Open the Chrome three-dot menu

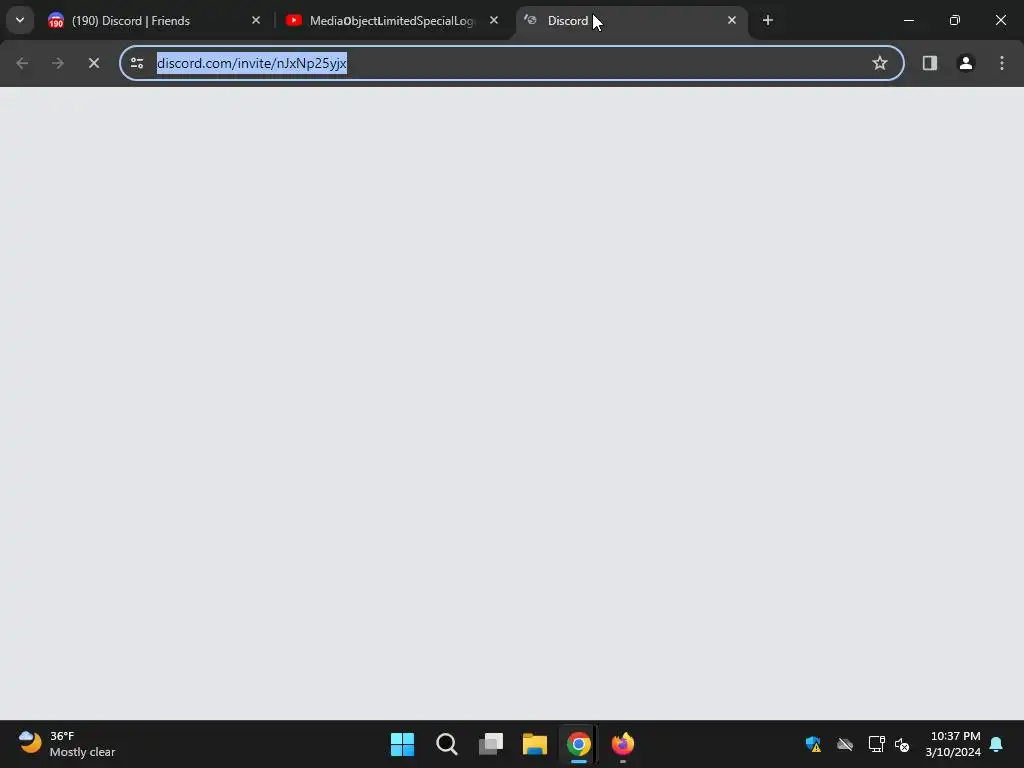1002,63
